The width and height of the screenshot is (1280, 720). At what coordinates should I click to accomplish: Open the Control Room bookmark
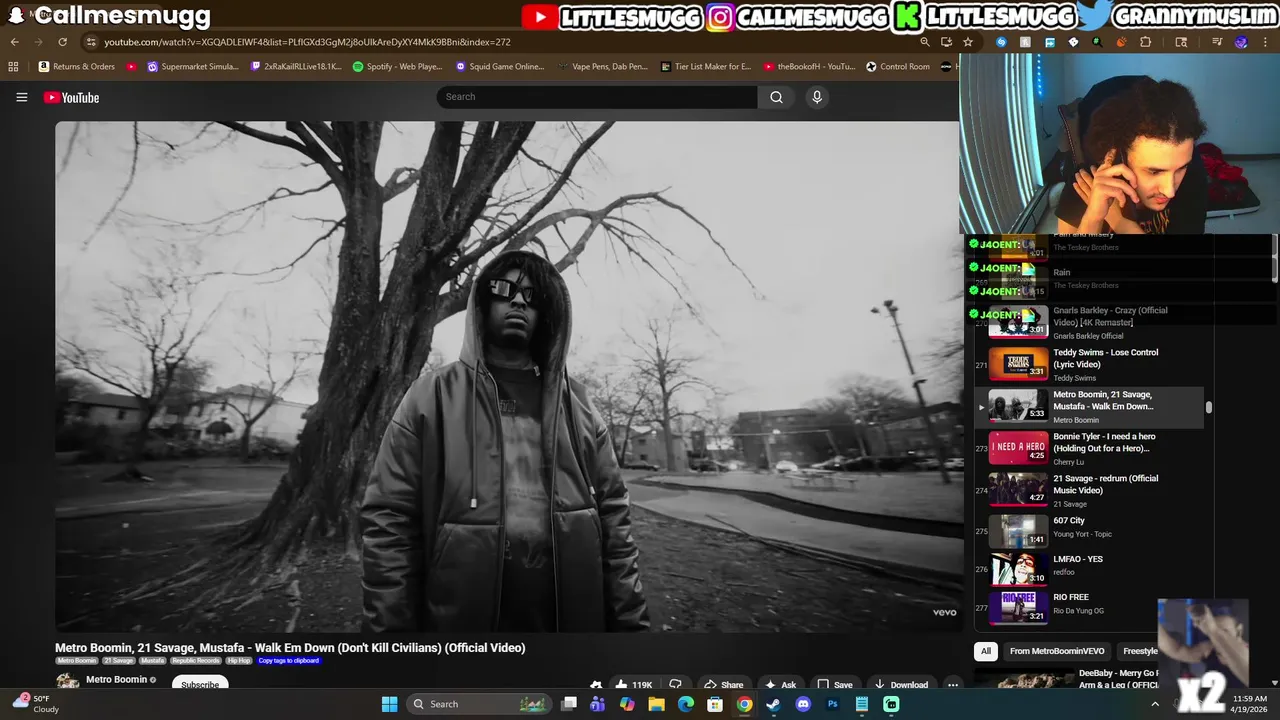(x=898, y=67)
